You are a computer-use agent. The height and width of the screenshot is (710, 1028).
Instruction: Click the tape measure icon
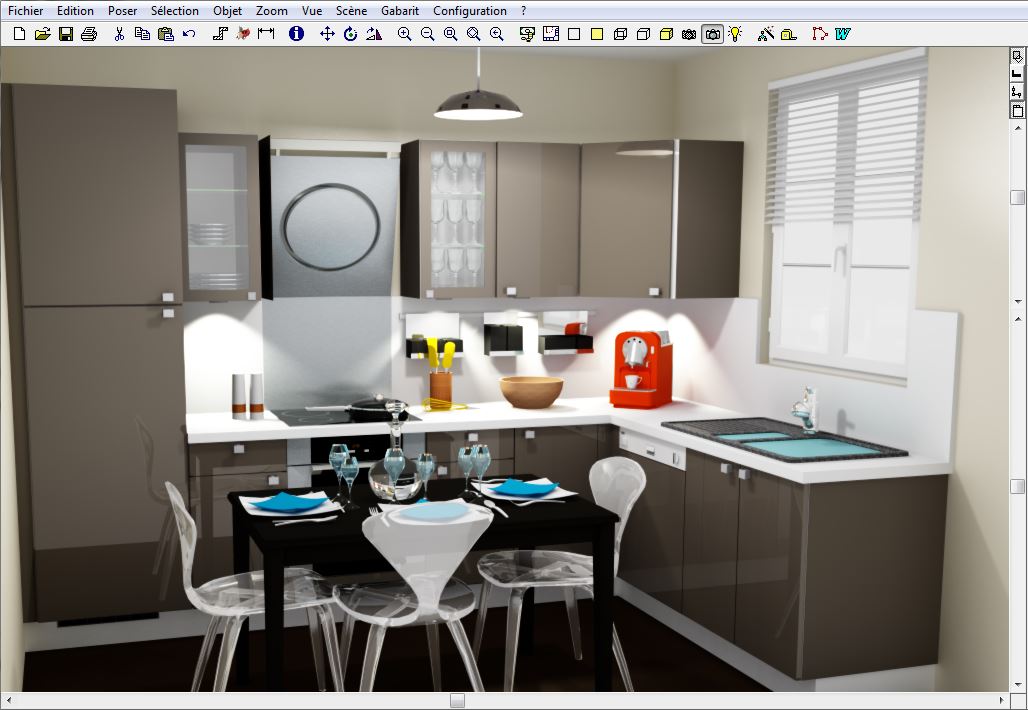click(x=789, y=34)
